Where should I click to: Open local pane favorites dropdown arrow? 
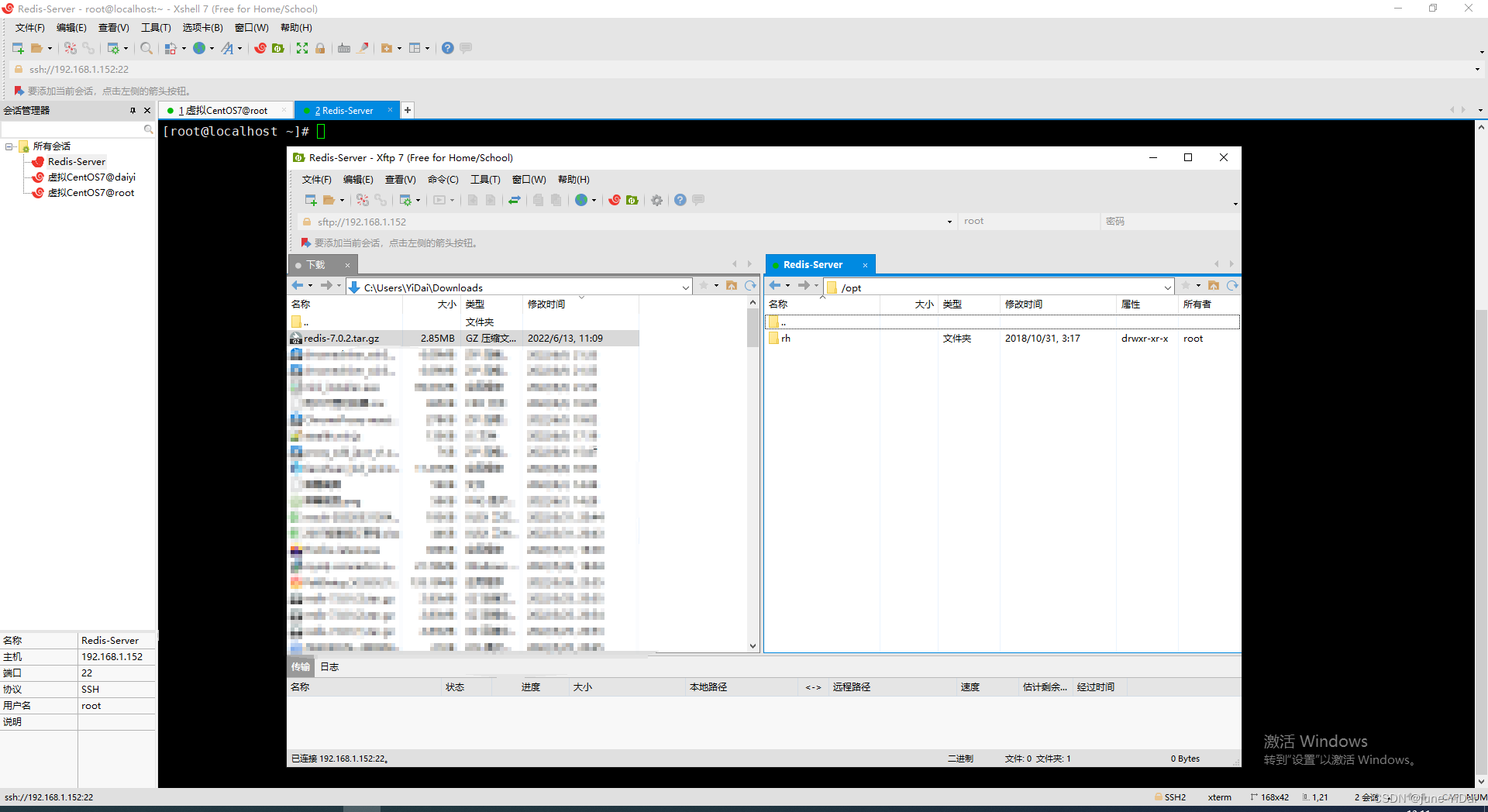click(716, 286)
